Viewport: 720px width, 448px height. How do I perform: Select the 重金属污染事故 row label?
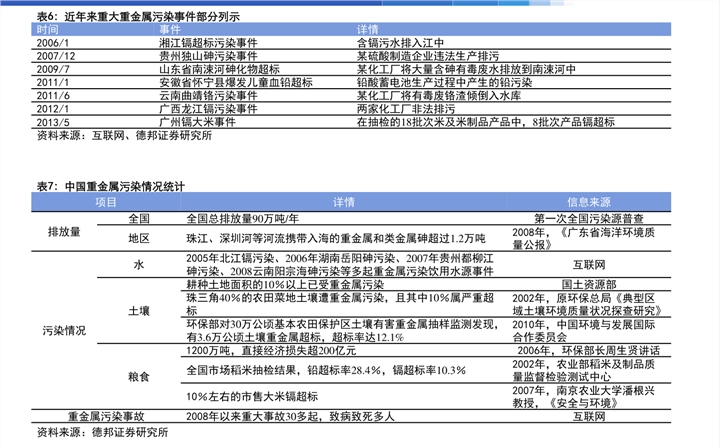(x=106, y=416)
